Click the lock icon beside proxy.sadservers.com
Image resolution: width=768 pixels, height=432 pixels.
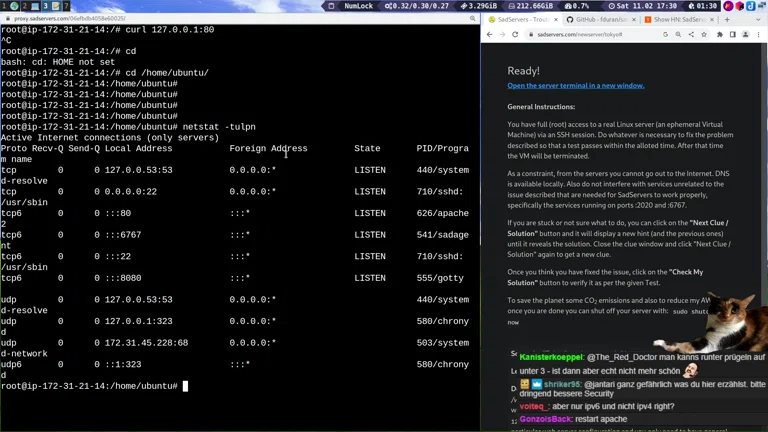click(x=8, y=19)
